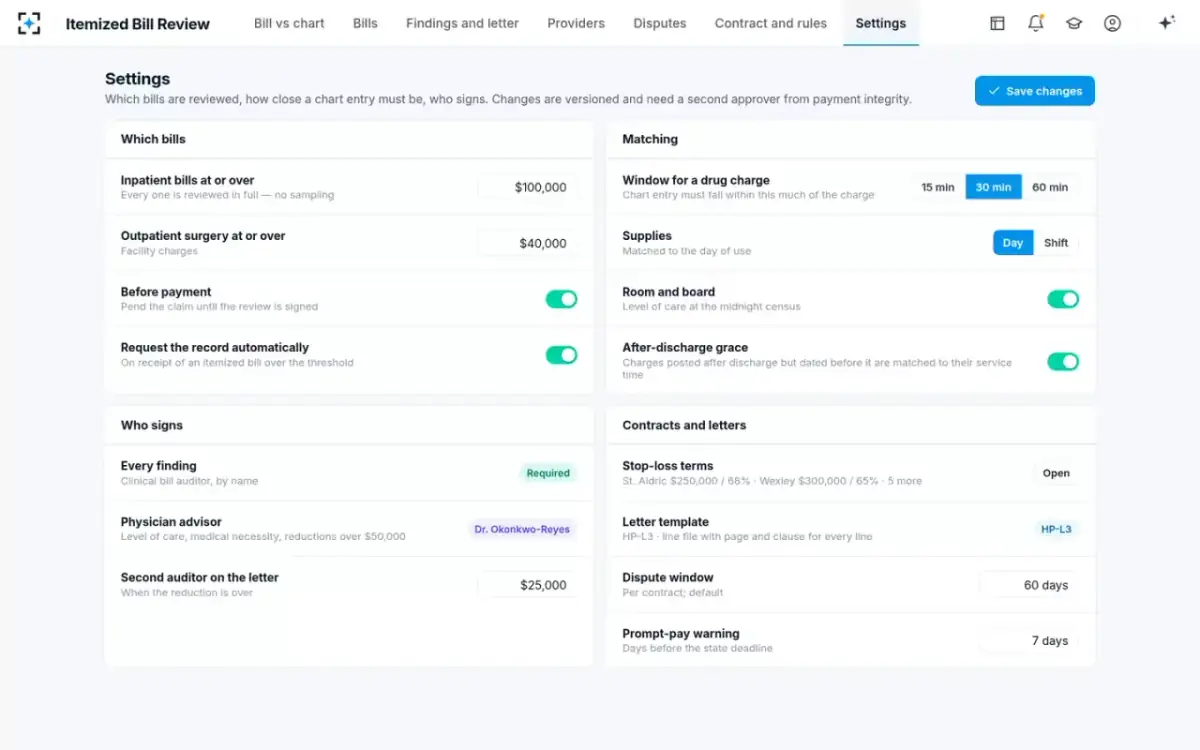The width and height of the screenshot is (1200, 750).
Task: Open Providers tab
Action: tap(576, 23)
